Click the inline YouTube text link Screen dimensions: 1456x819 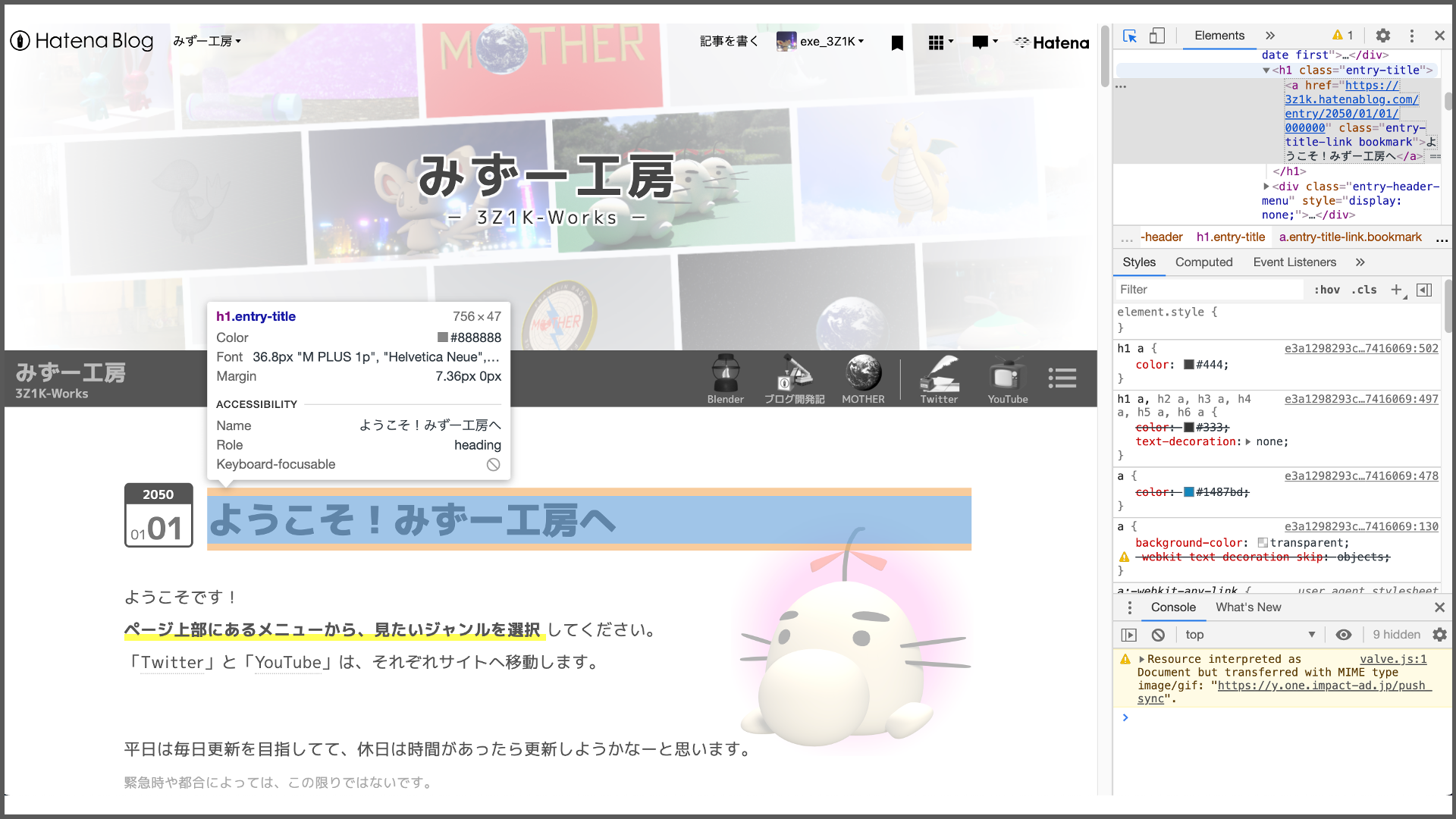pos(288,663)
